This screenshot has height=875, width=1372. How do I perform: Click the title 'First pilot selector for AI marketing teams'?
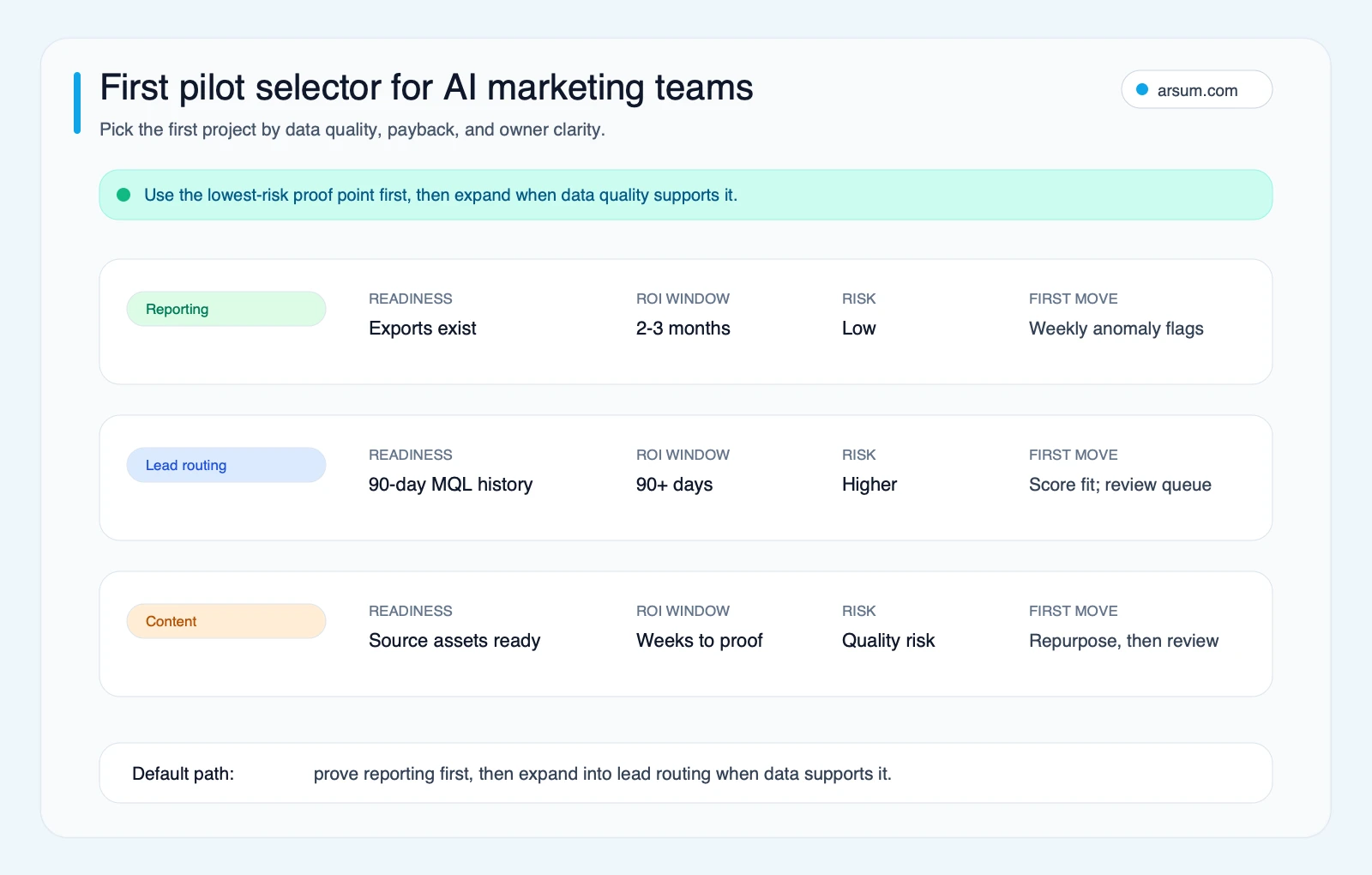426,87
